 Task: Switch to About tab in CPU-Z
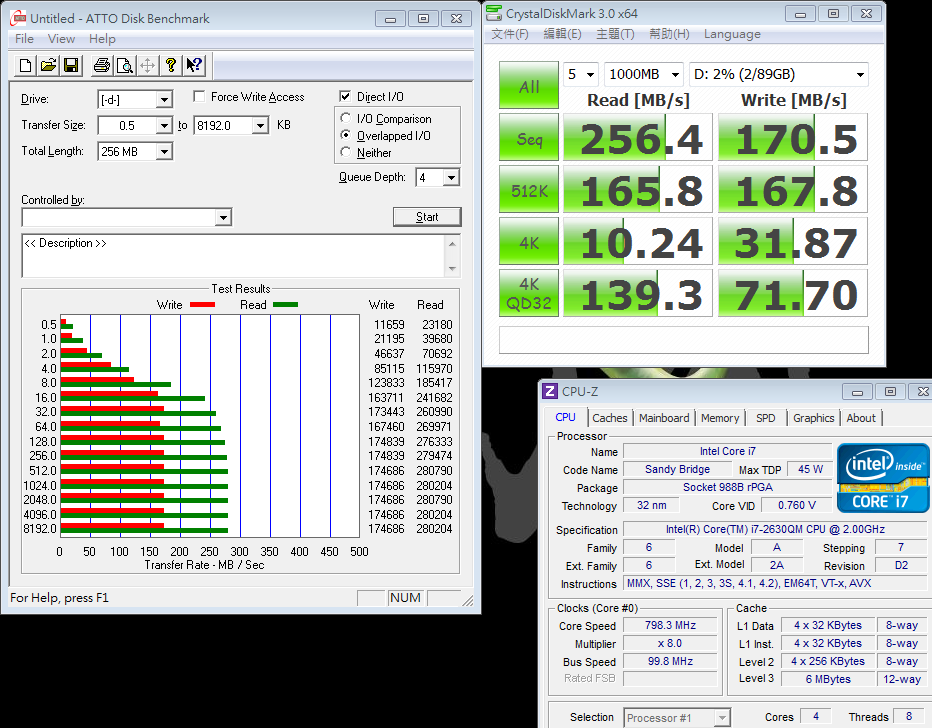[x=861, y=418]
